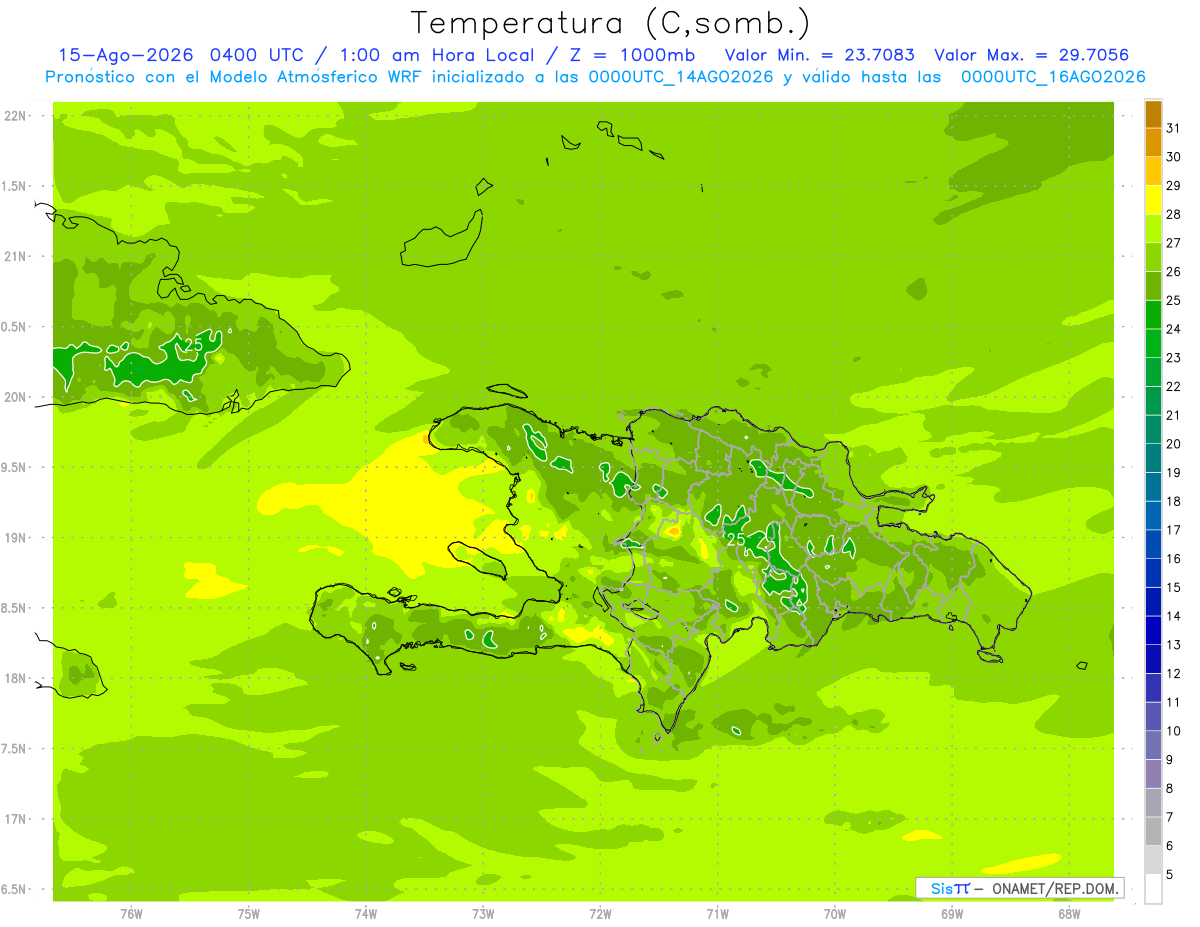Click the 19N latitude label
Viewport: 1200px width, 927px height.
15,538
